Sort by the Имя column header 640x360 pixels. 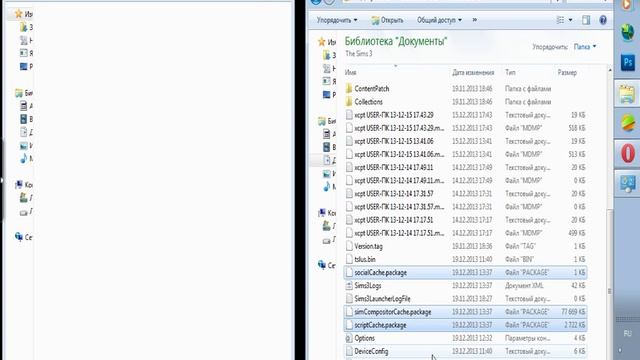[x=350, y=73]
